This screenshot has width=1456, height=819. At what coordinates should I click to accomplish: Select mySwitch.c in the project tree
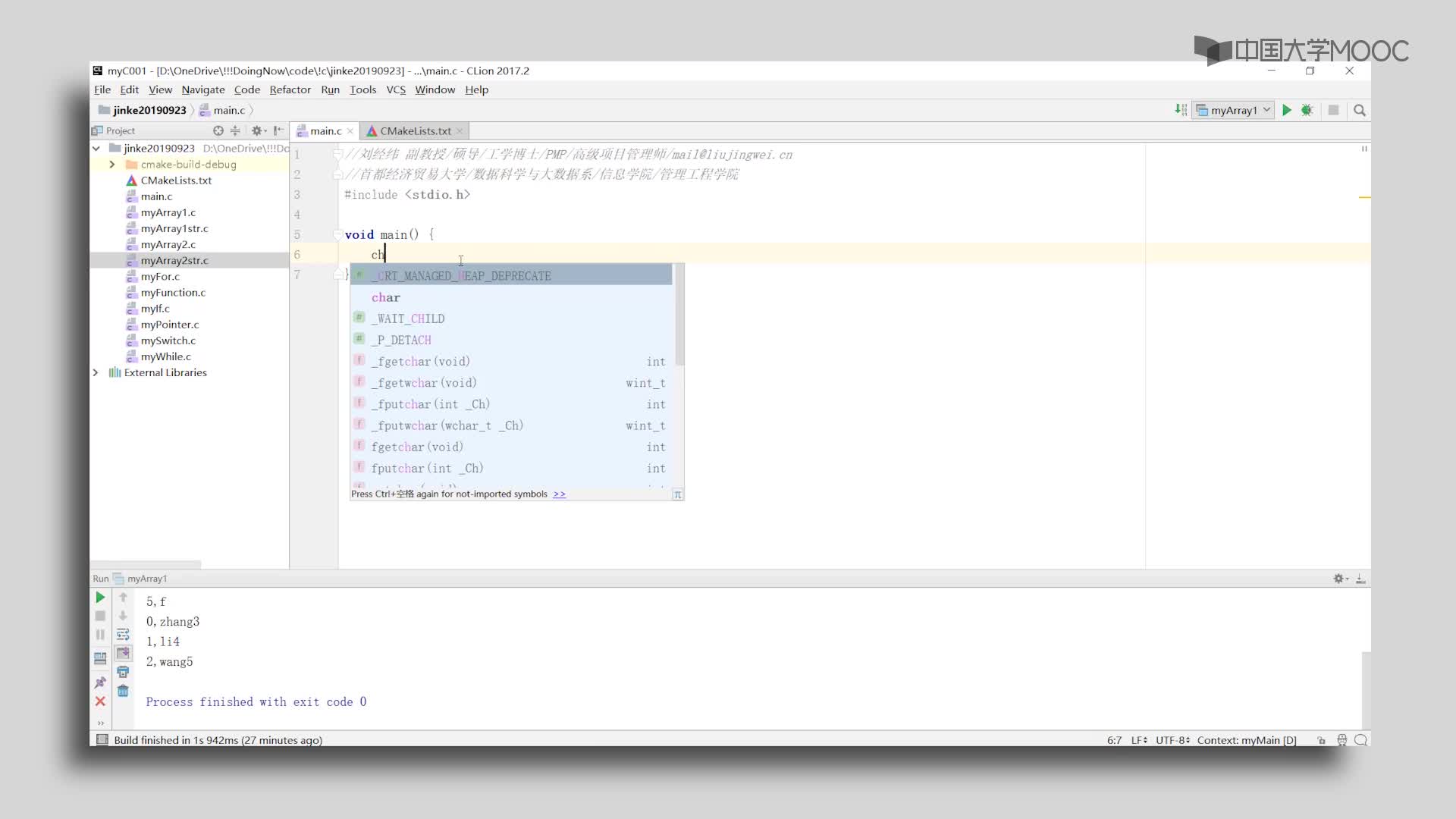pos(168,340)
